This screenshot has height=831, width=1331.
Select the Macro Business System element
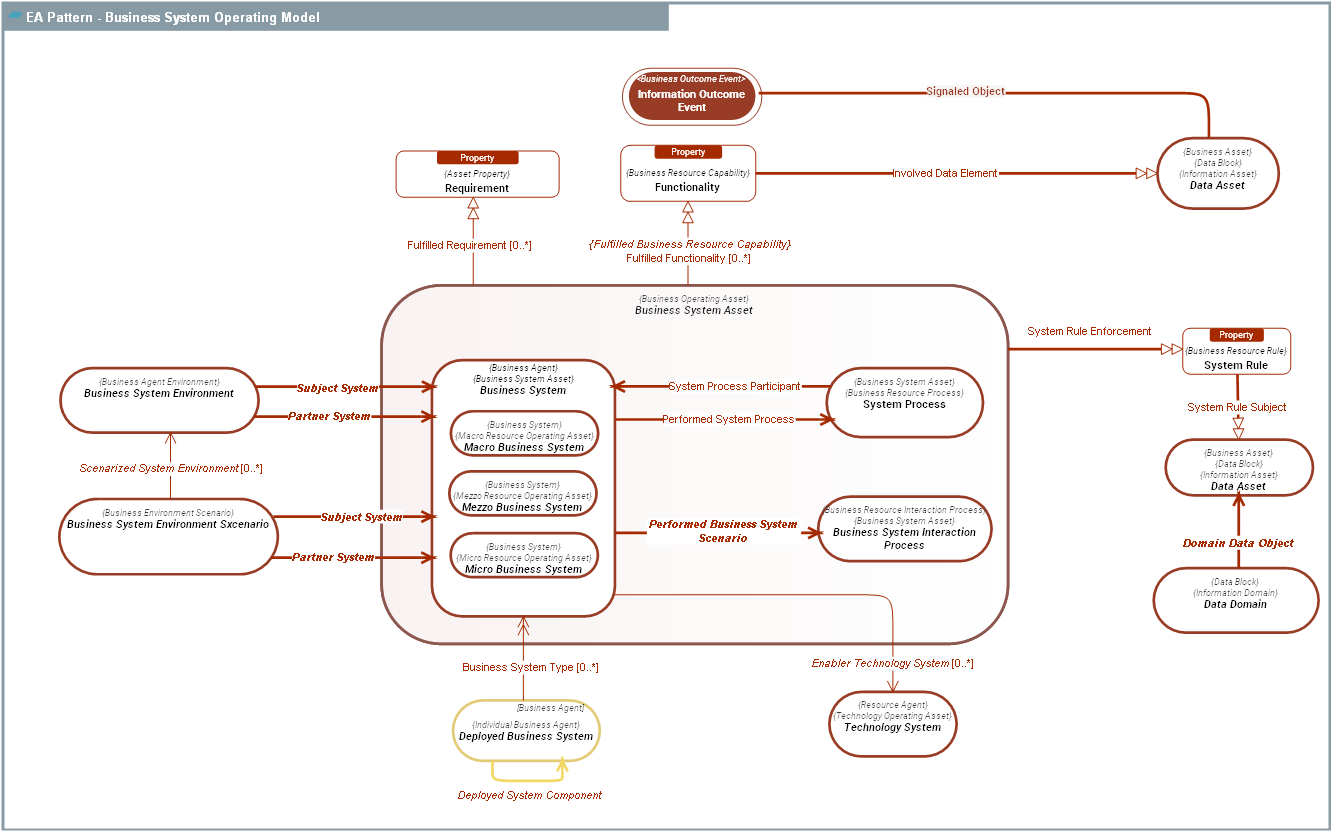[524, 435]
